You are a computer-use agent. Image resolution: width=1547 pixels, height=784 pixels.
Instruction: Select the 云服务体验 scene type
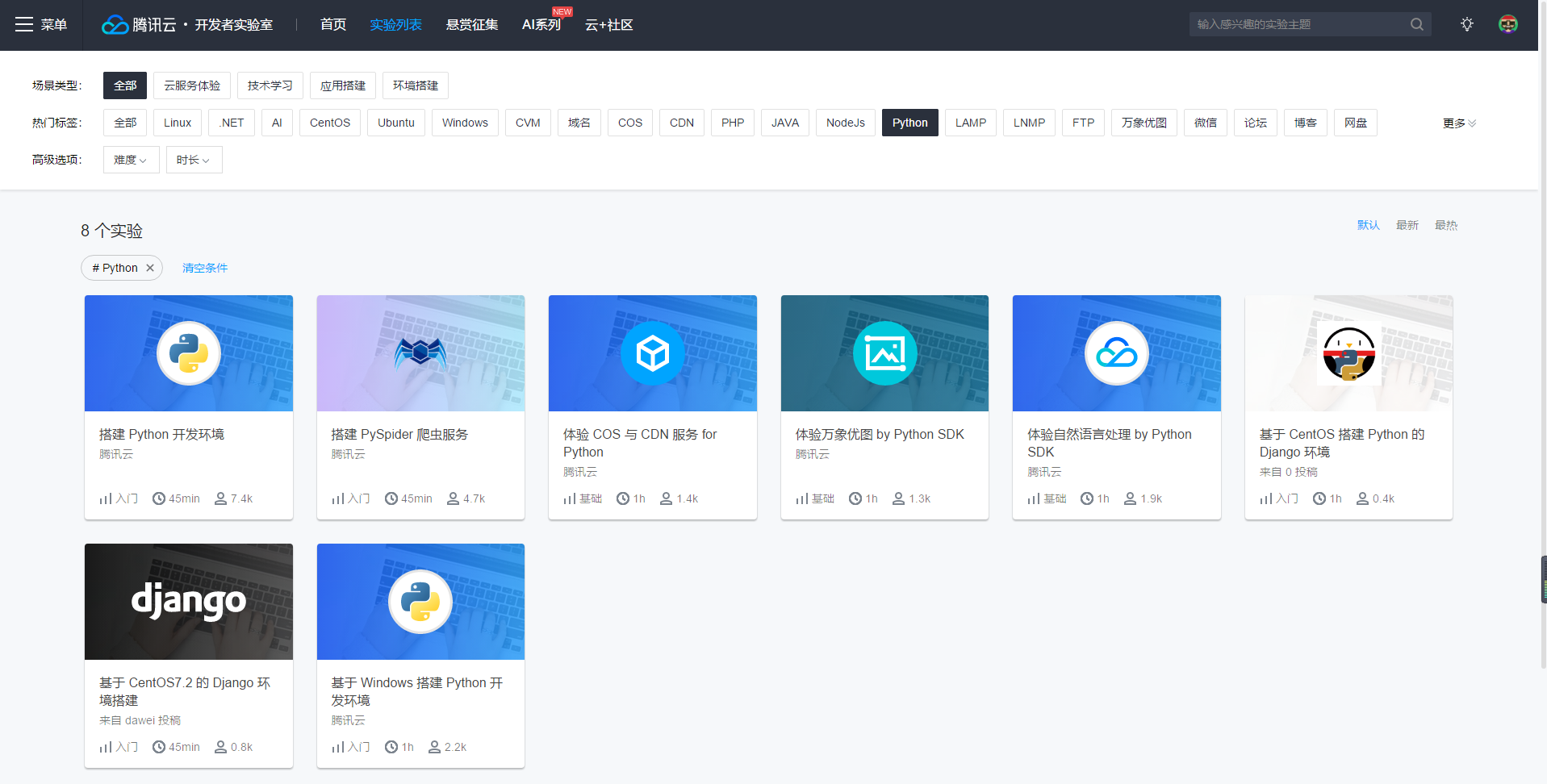point(192,85)
